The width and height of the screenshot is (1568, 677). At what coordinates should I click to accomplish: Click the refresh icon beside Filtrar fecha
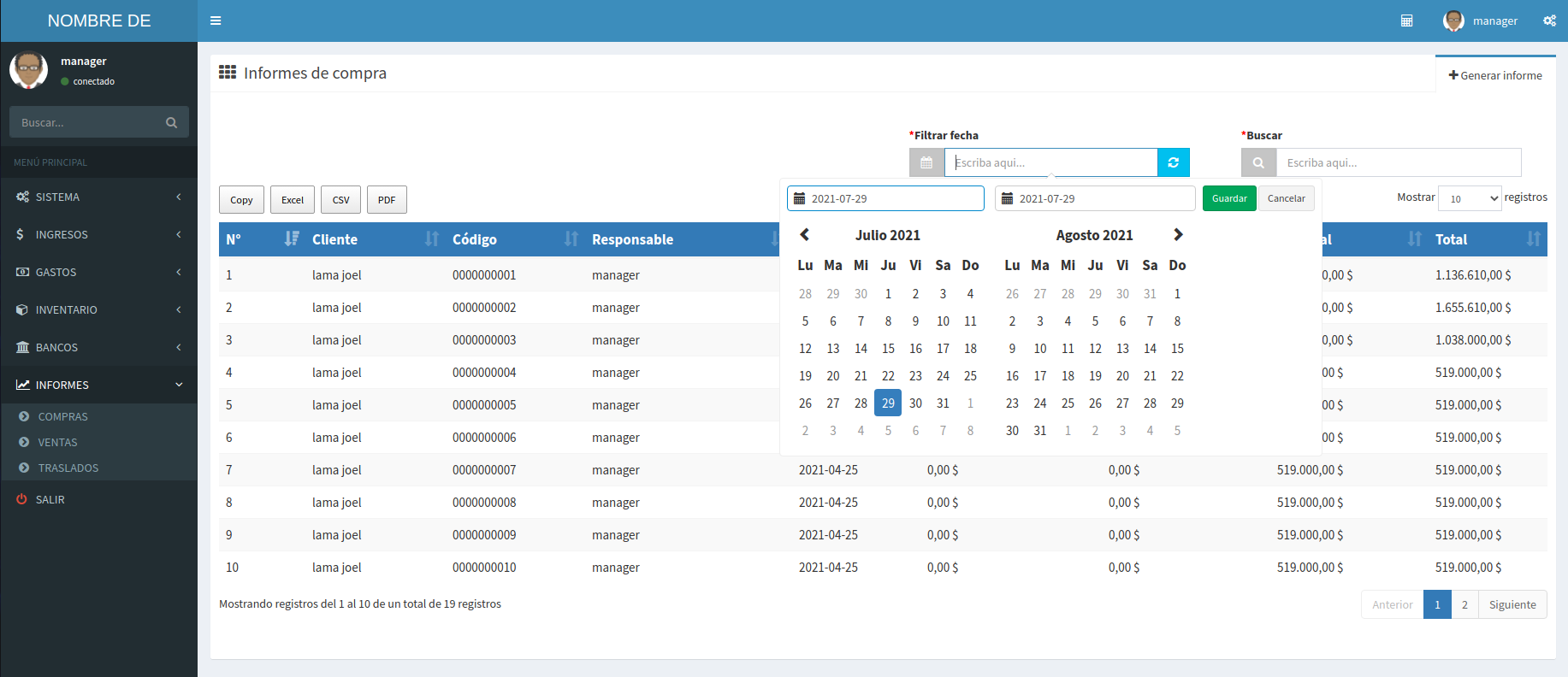click(1173, 162)
